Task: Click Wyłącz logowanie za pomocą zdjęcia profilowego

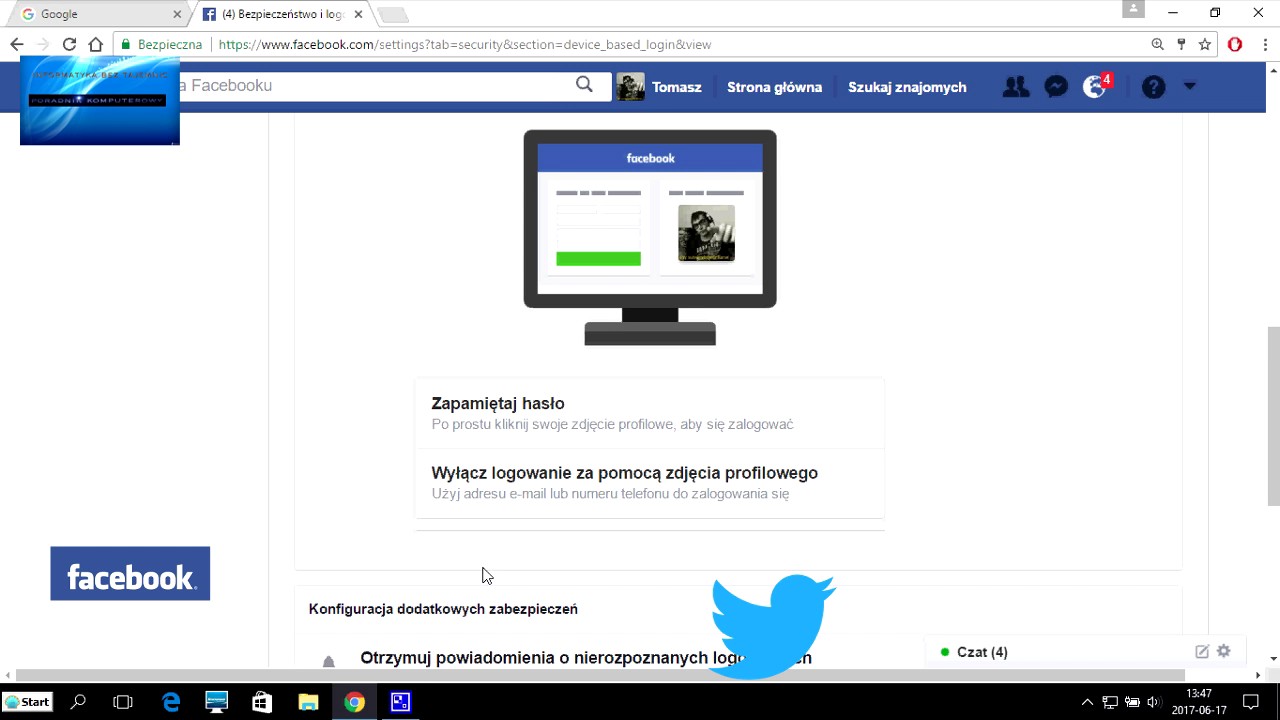Action: coord(650,483)
